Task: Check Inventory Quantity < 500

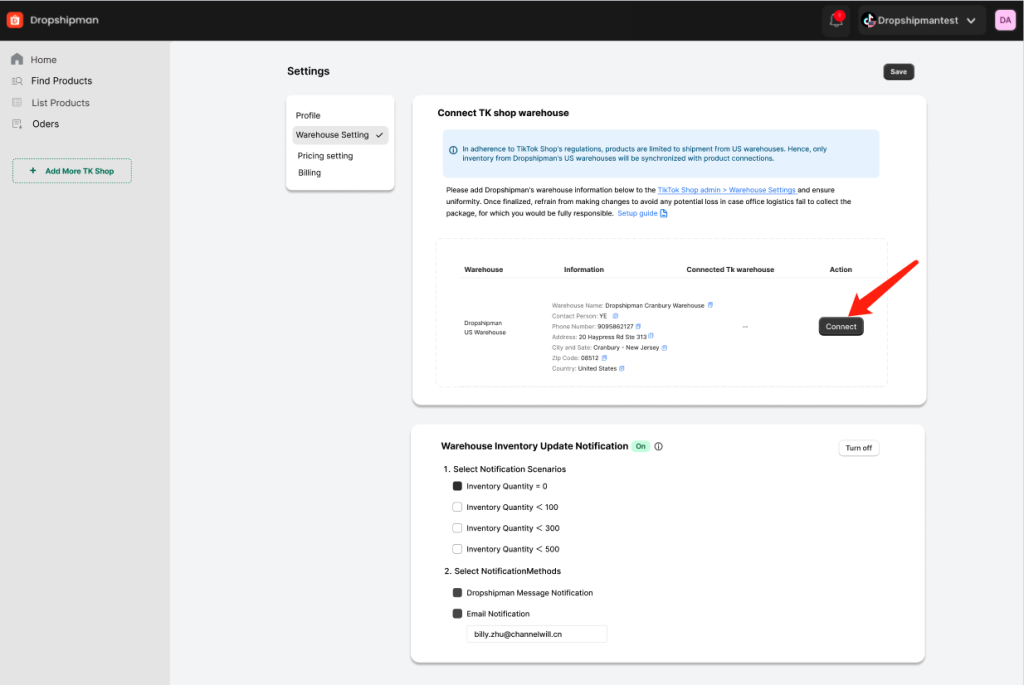Action: (457, 549)
